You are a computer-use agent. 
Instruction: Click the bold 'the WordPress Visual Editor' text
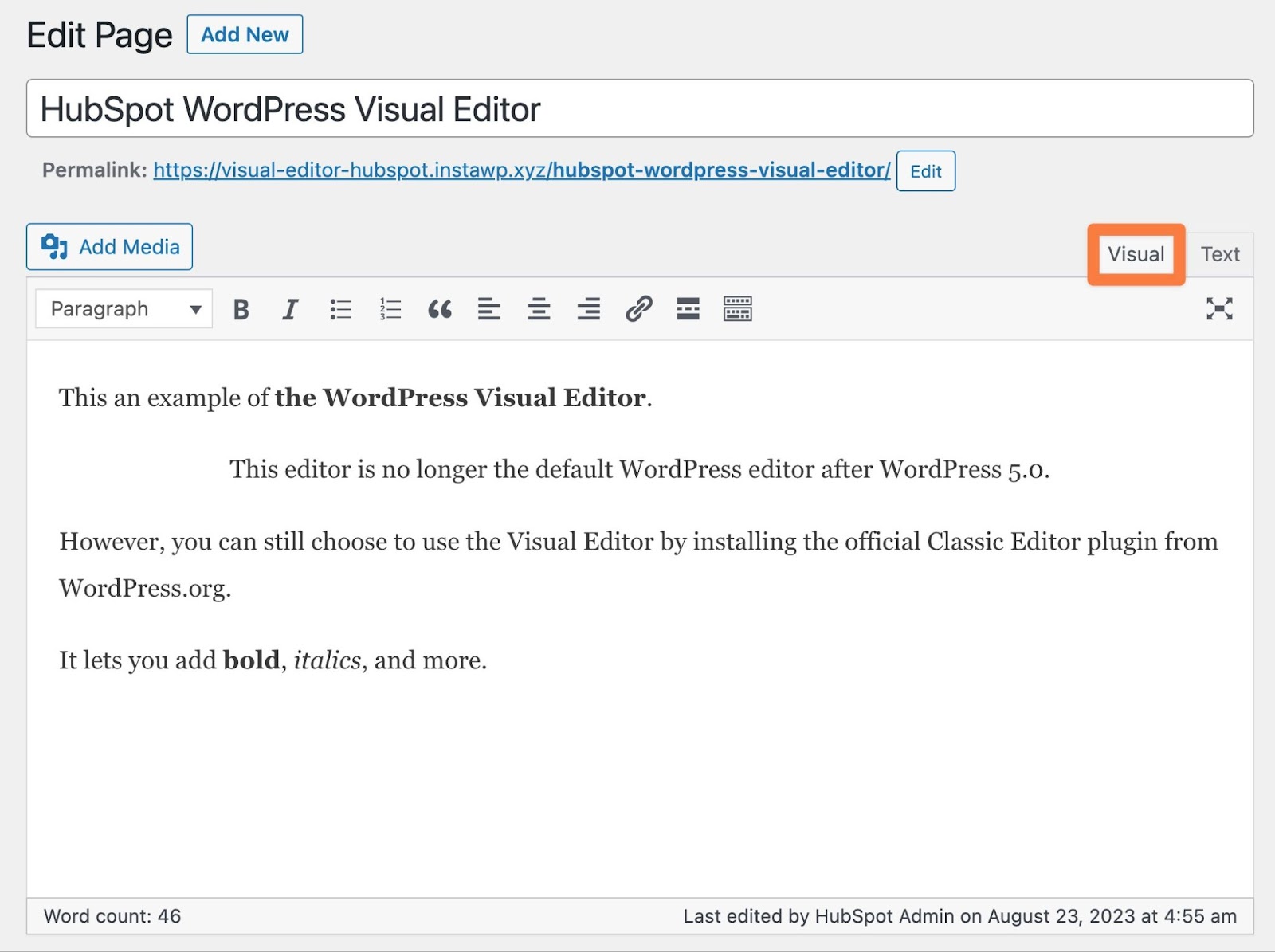click(461, 398)
